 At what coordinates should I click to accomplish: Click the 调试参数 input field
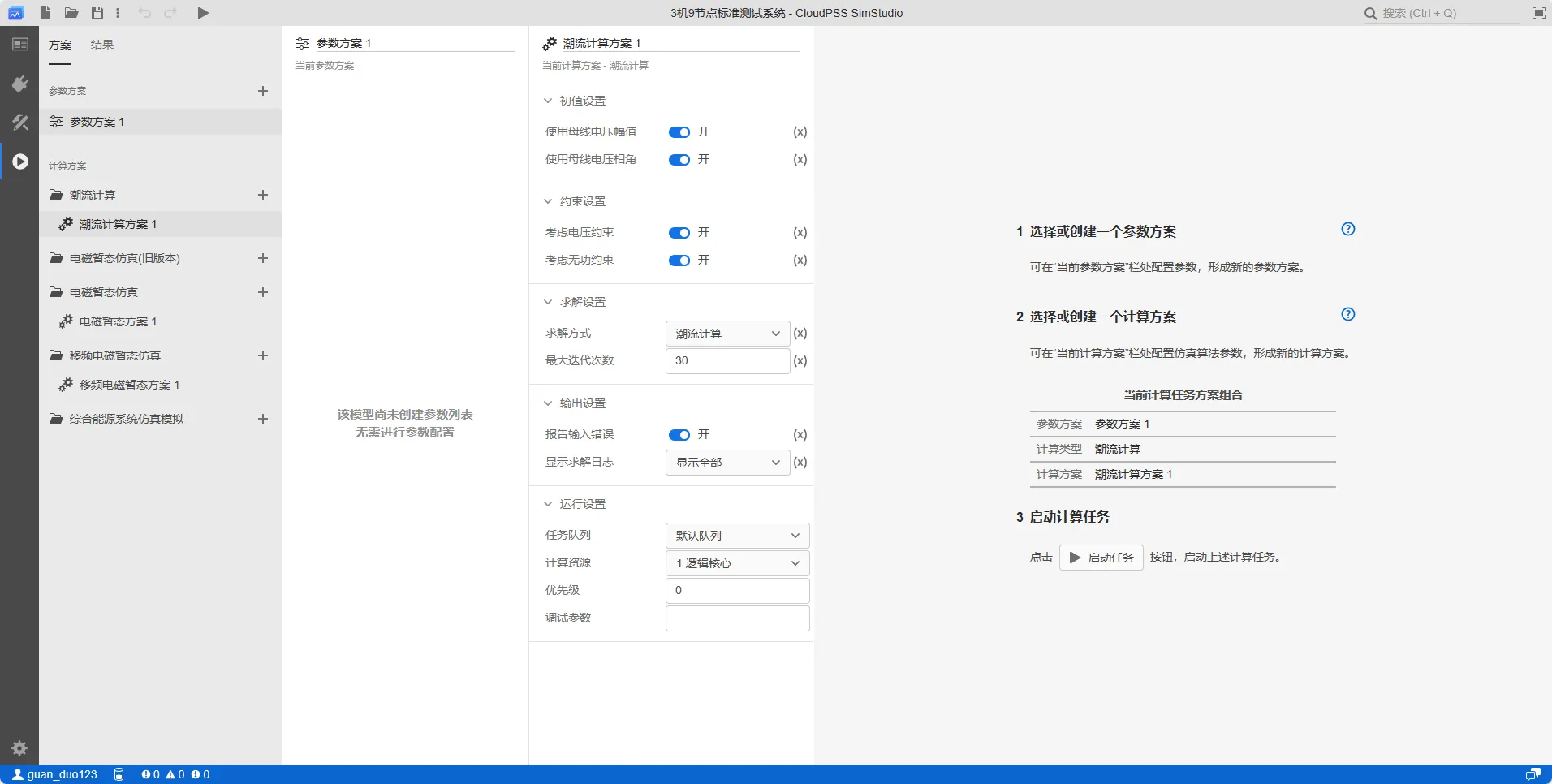point(737,618)
